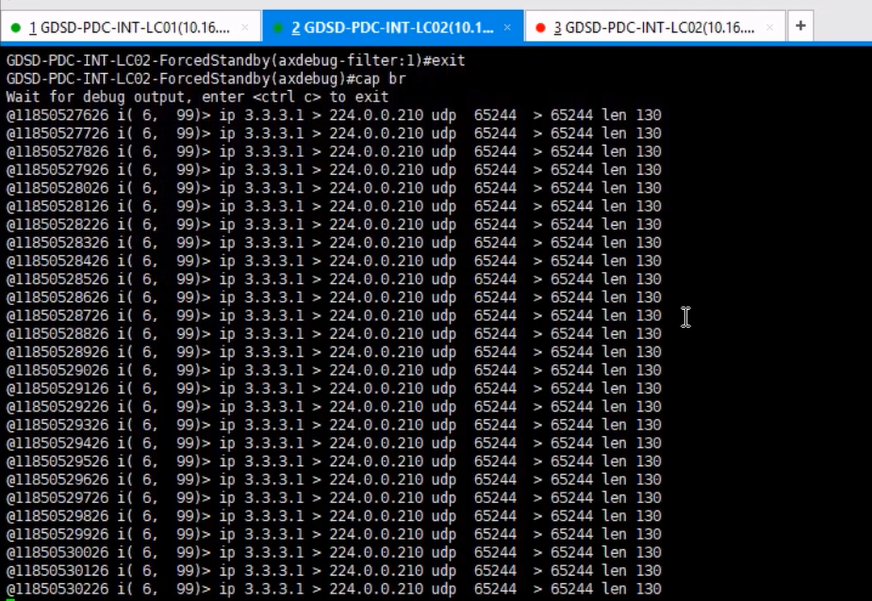Image resolution: width=872 pixels, height=601 pixels.
Task: Close tab 1 GDSD-PDC-INT-LC01
Action: tap(245, 27)
